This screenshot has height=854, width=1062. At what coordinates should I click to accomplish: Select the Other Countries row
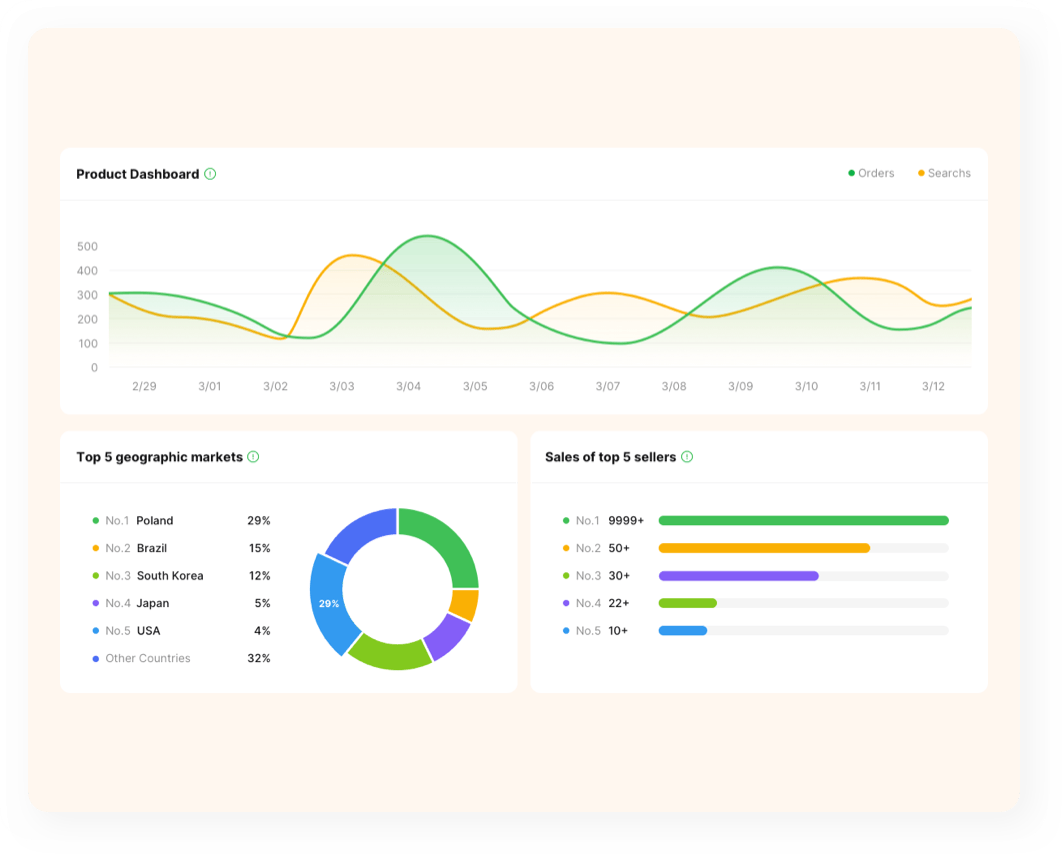[181, 658]
